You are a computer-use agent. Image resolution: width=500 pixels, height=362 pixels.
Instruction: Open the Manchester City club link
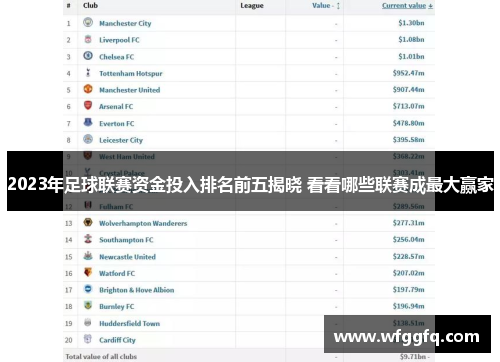125,23
